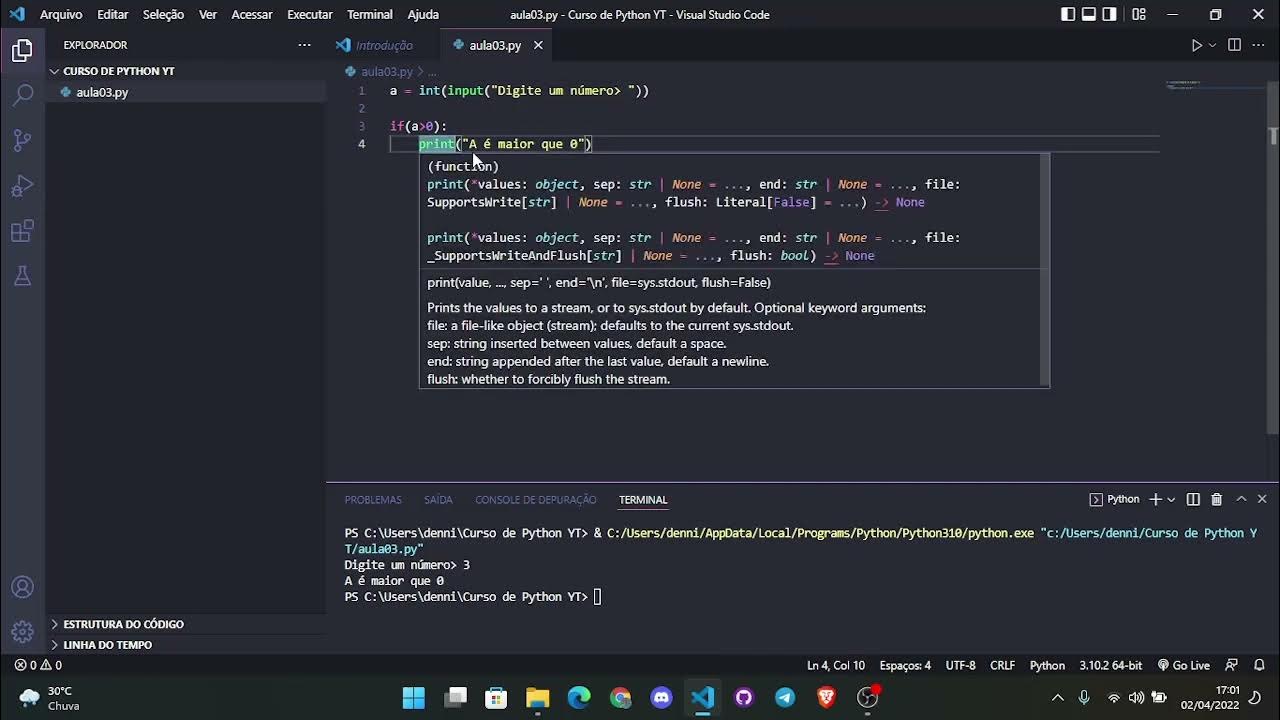
Task: Expand LINHA DO TEMPO section
Action: (185, 645)
